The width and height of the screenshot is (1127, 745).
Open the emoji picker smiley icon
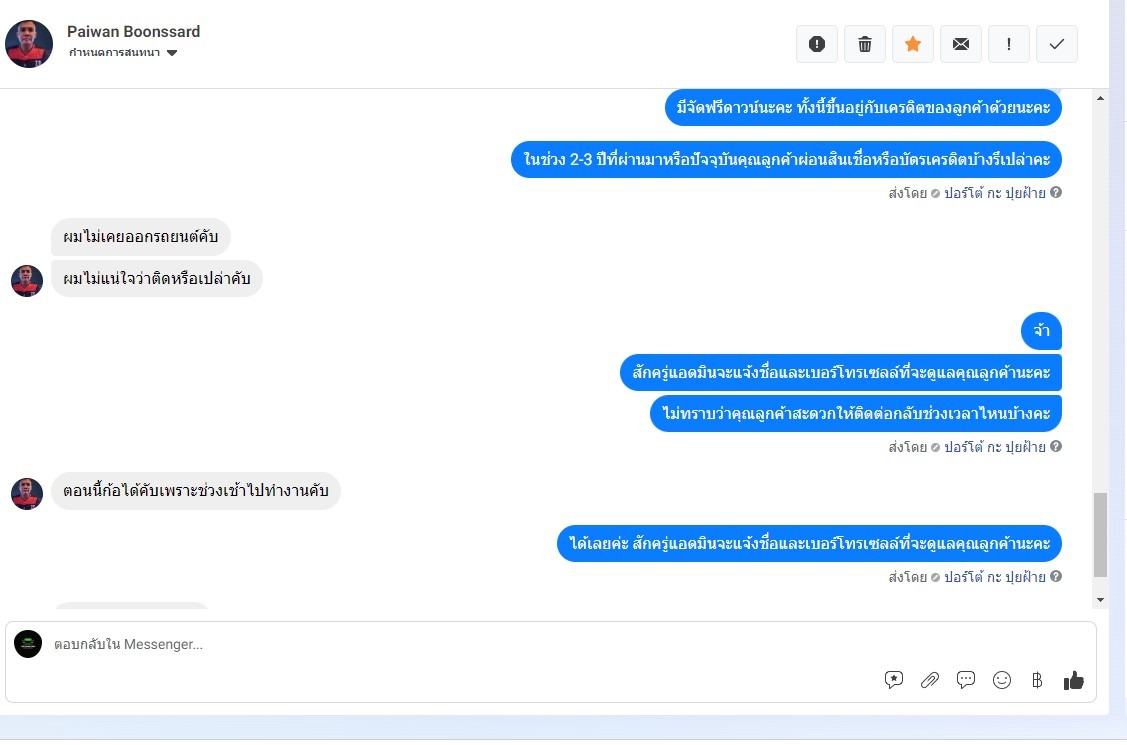coord(1002,680)
